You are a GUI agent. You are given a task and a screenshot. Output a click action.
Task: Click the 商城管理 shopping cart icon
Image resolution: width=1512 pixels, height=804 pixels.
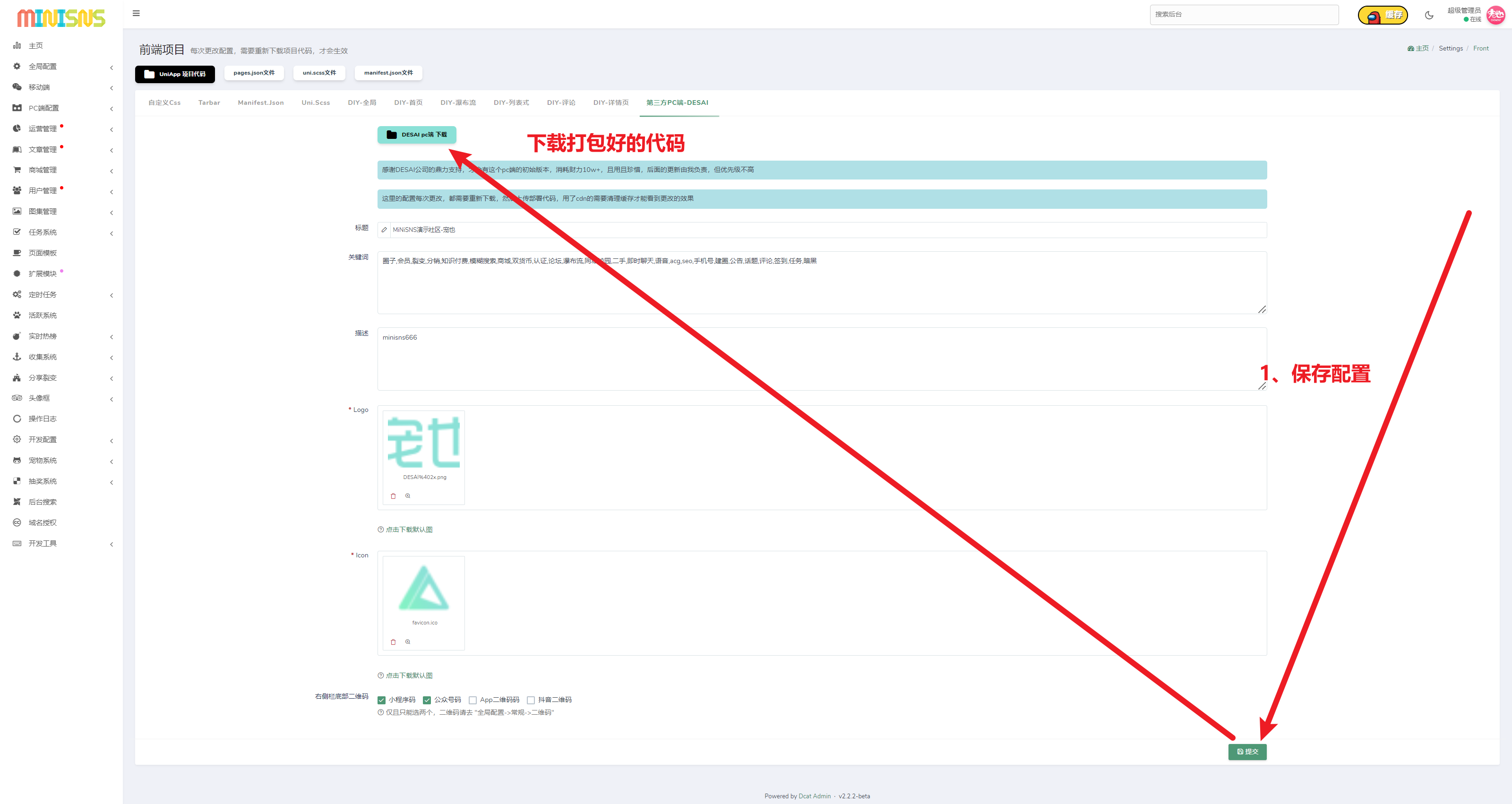point(17,170)
